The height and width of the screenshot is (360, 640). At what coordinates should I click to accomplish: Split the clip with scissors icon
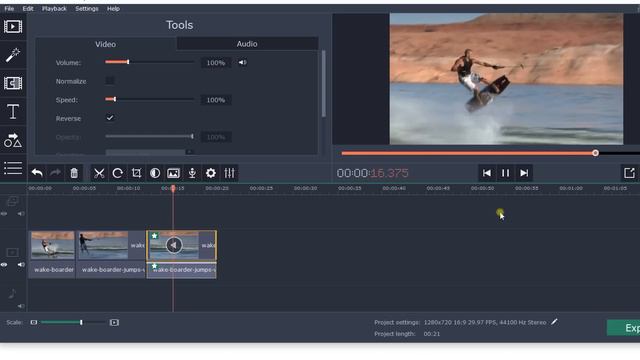click(x=99, y=173)
